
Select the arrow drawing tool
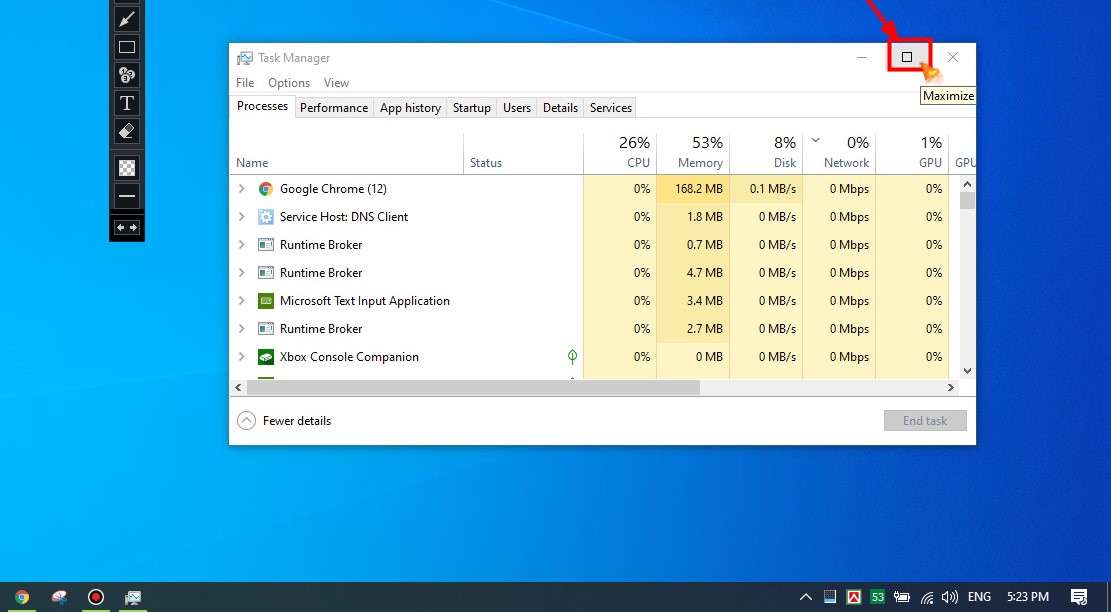(126, 19)
